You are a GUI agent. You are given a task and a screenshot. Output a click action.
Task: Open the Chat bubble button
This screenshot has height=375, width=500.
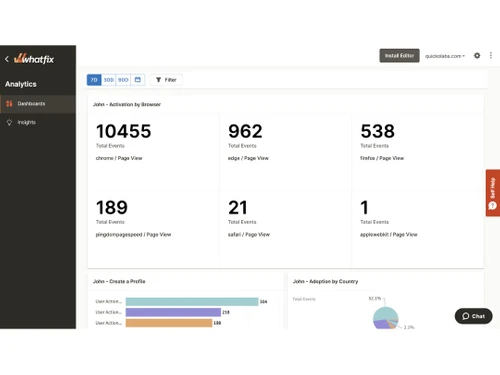pos(473,316)
